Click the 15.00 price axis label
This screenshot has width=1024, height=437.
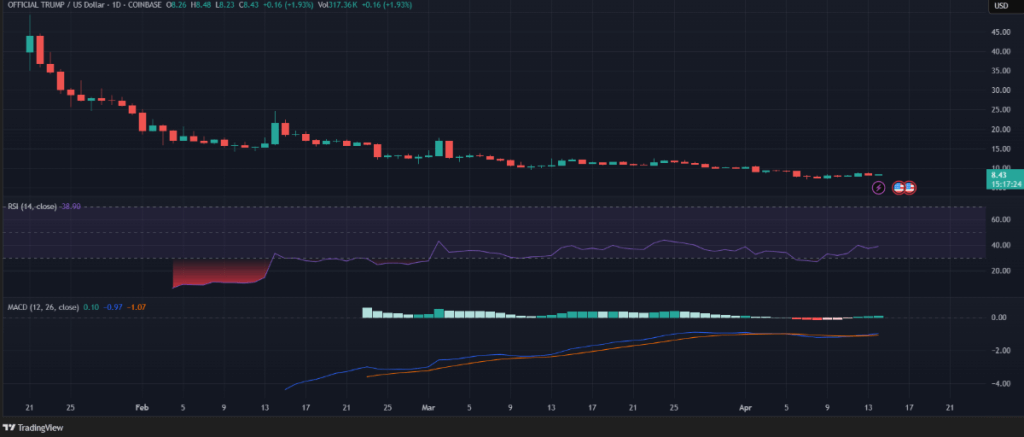click(1000, 149)
